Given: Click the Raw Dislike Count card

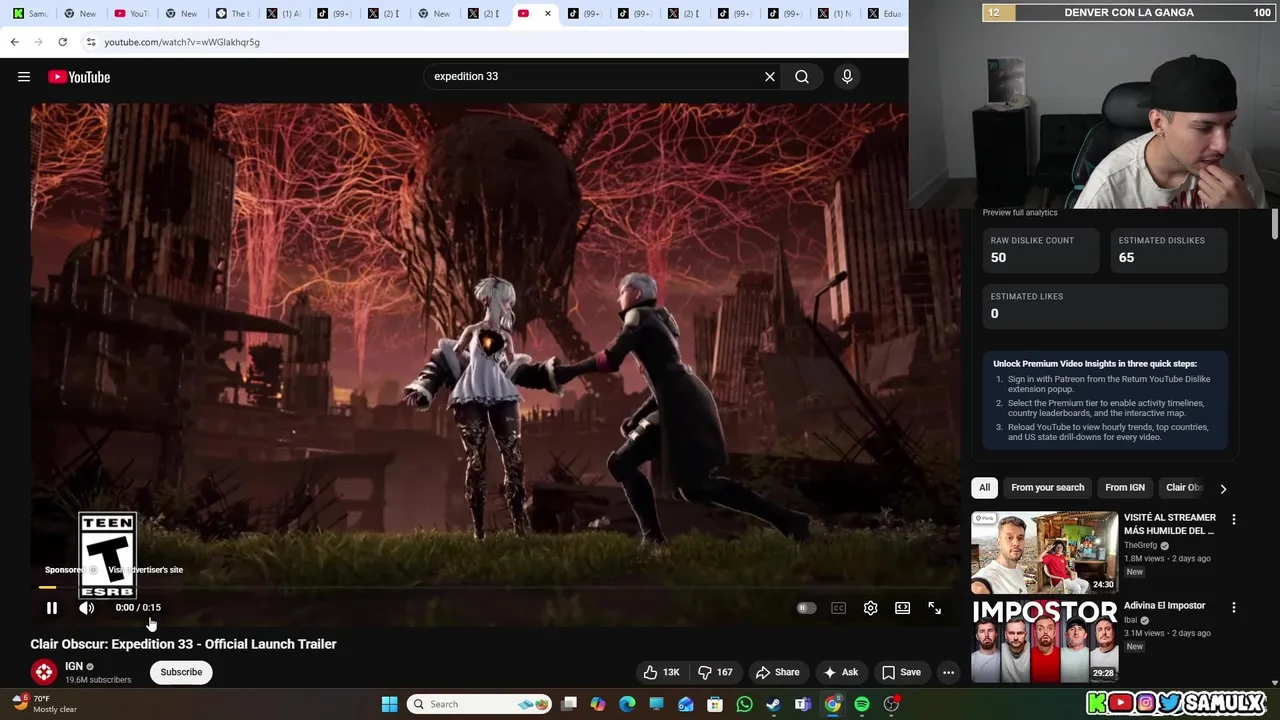Looking at the screenshot, I should pyautogui.click(x=1040, y=251).
